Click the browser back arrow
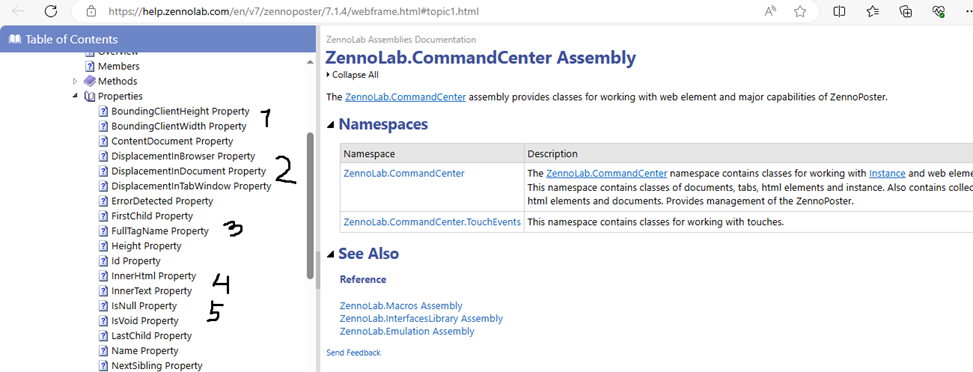The image size is (973, 372). (x=19, y=11)
